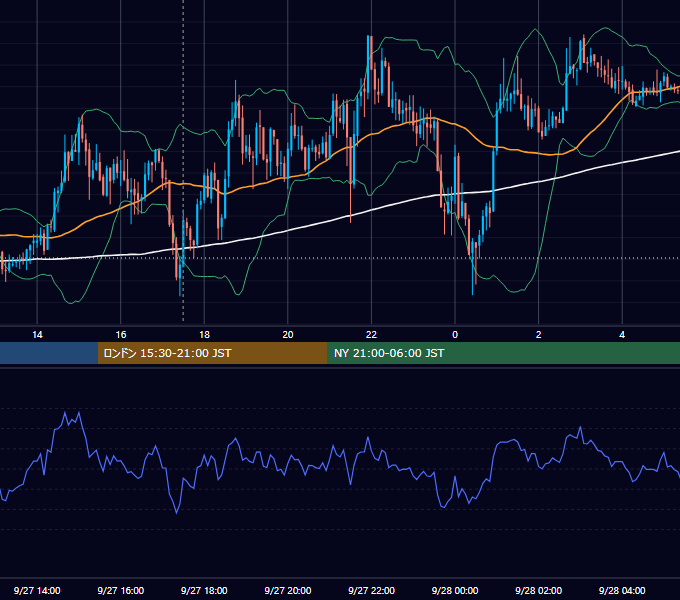Screen dimensions: 680x600
Task: Select the ロンドン 15:30-21:00 JST session bar
Action: click(212, 353)
